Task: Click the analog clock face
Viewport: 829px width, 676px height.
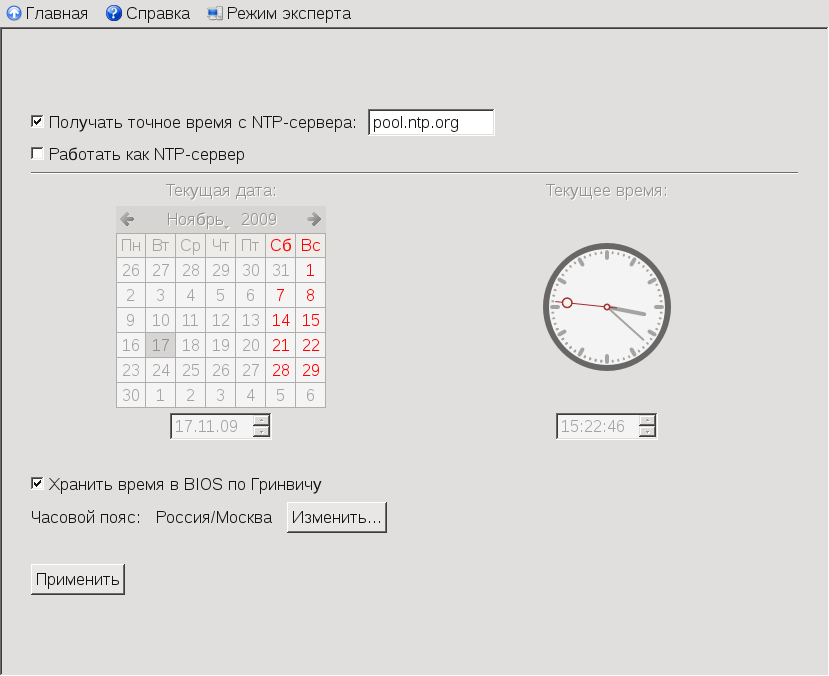Action: pos(607,306)
